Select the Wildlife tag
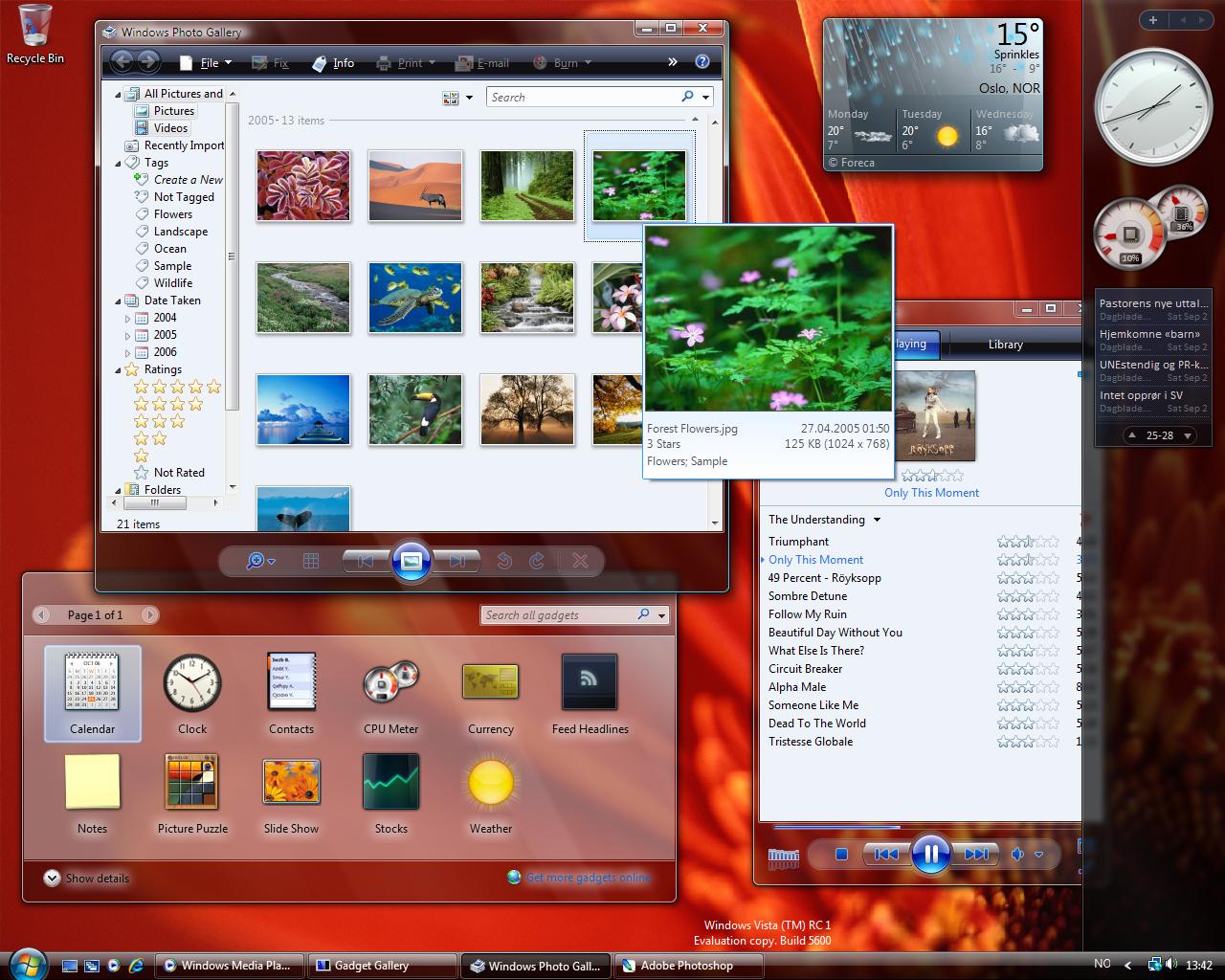Screen dimensions: 1225x980 point(172,283)
